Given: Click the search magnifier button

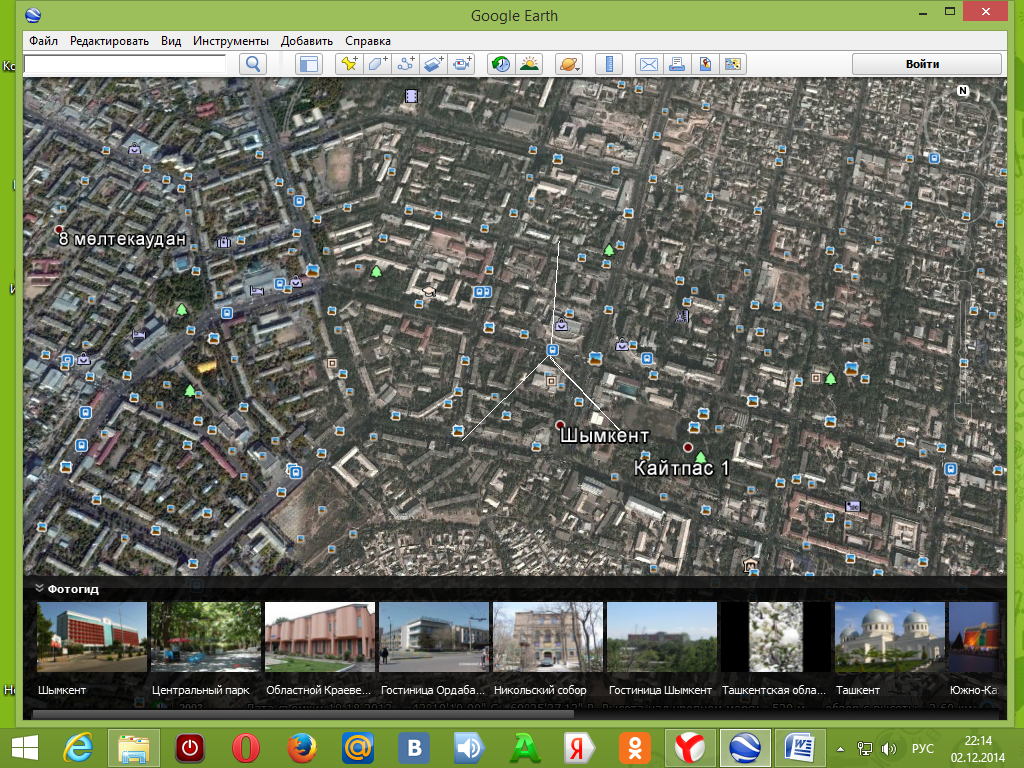Looking at the screenshot, I should [253, 64].
